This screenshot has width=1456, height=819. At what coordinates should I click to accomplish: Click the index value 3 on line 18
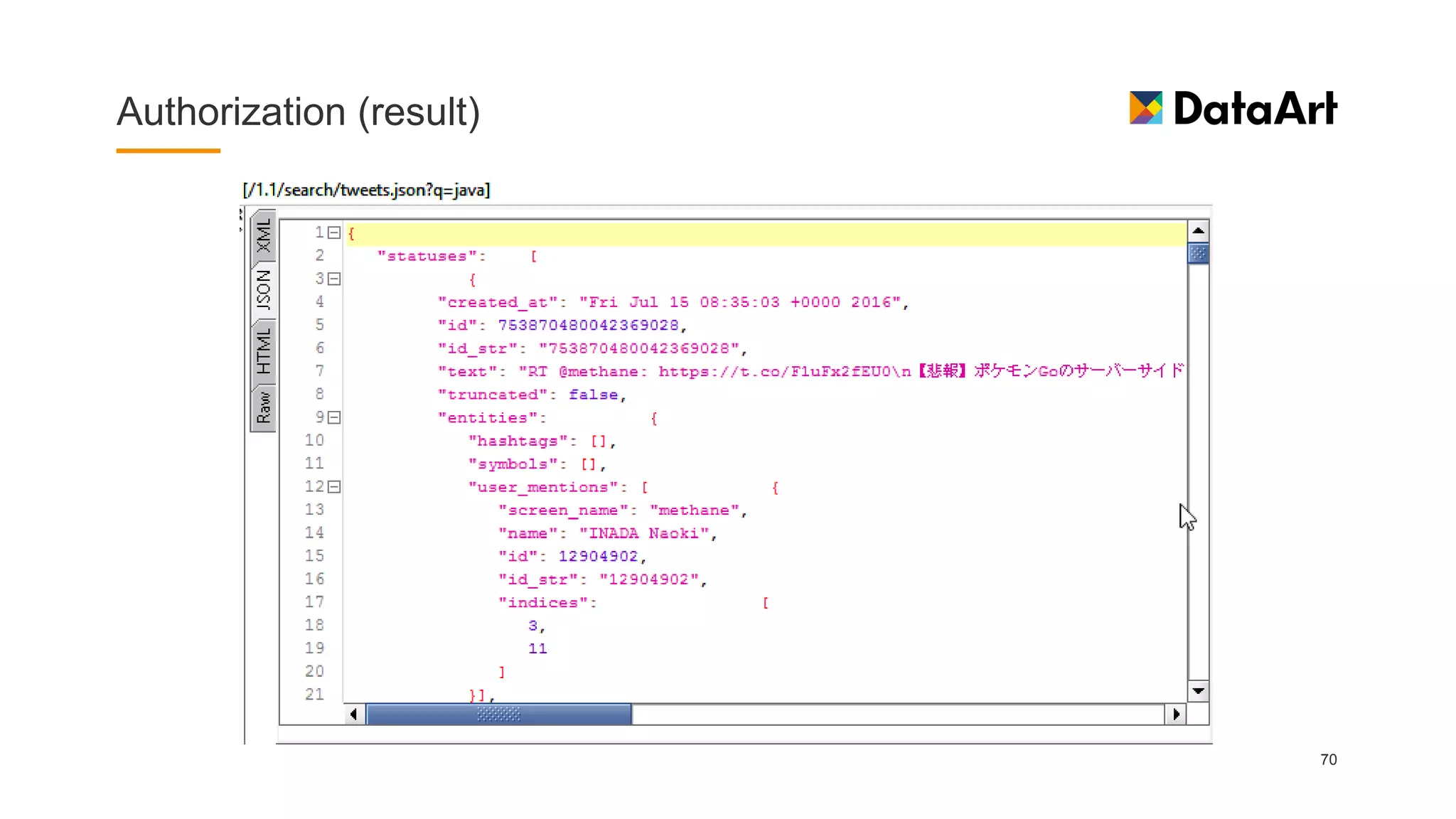click(533, 626)
